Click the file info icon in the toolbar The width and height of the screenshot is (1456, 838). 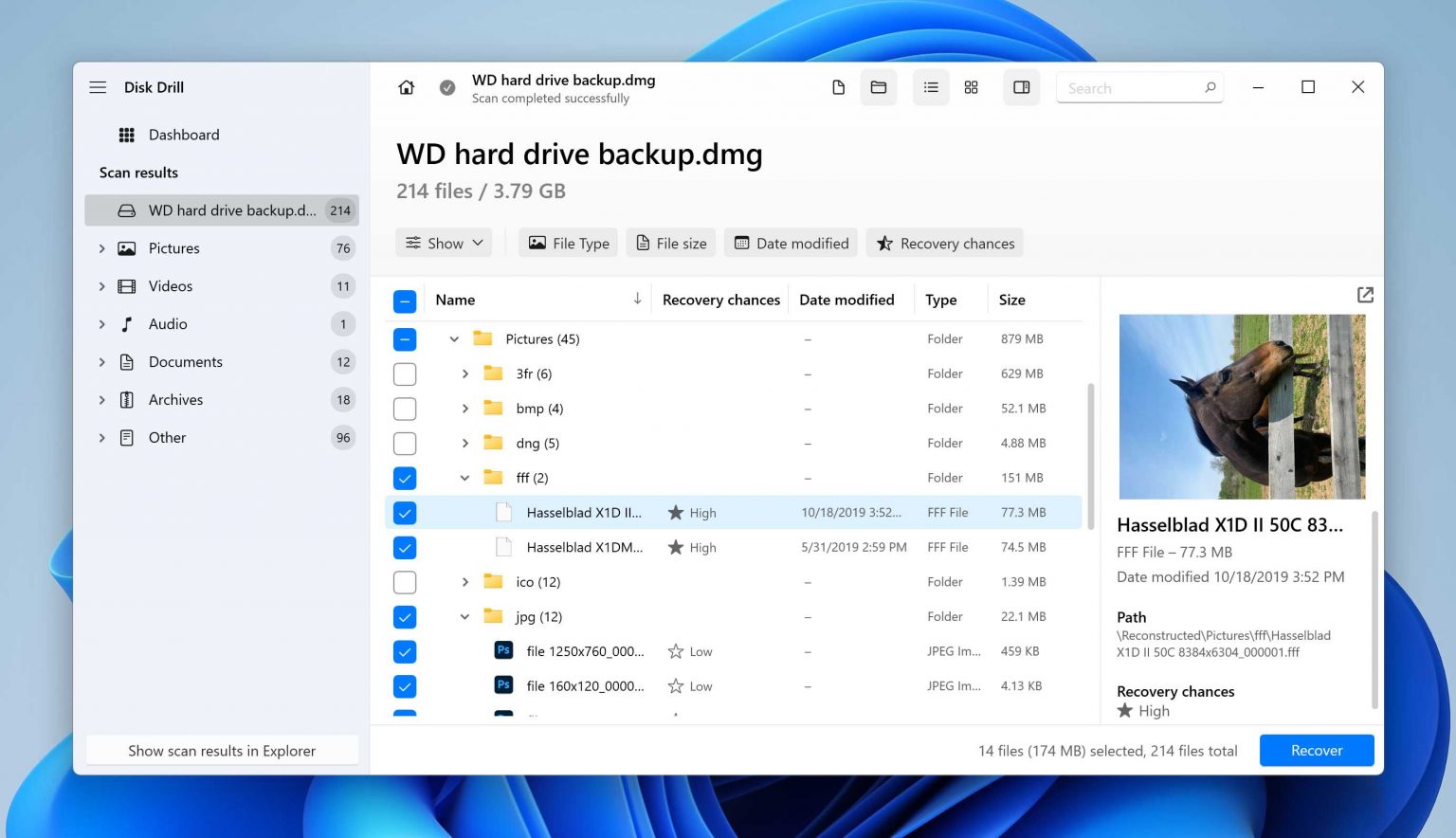[x=838, y=86]
